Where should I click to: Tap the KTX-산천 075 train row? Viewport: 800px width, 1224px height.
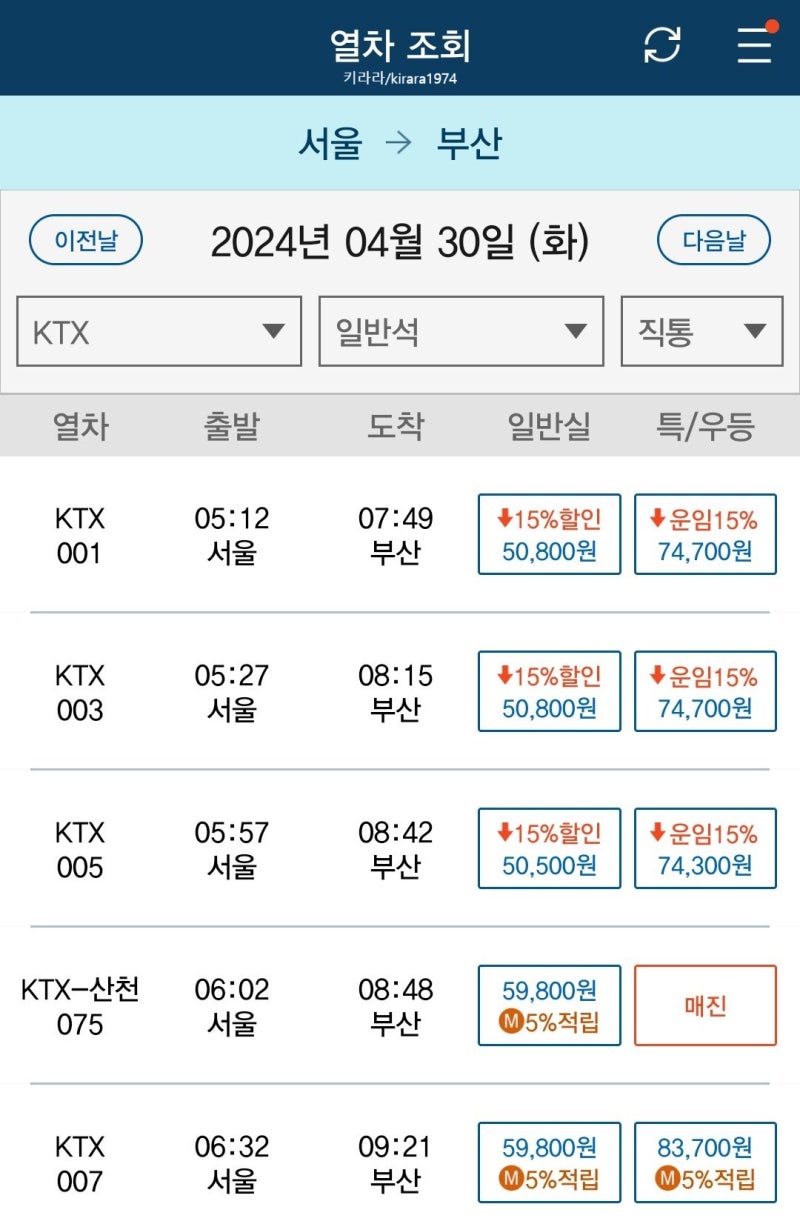click(x=400, y=1005)
